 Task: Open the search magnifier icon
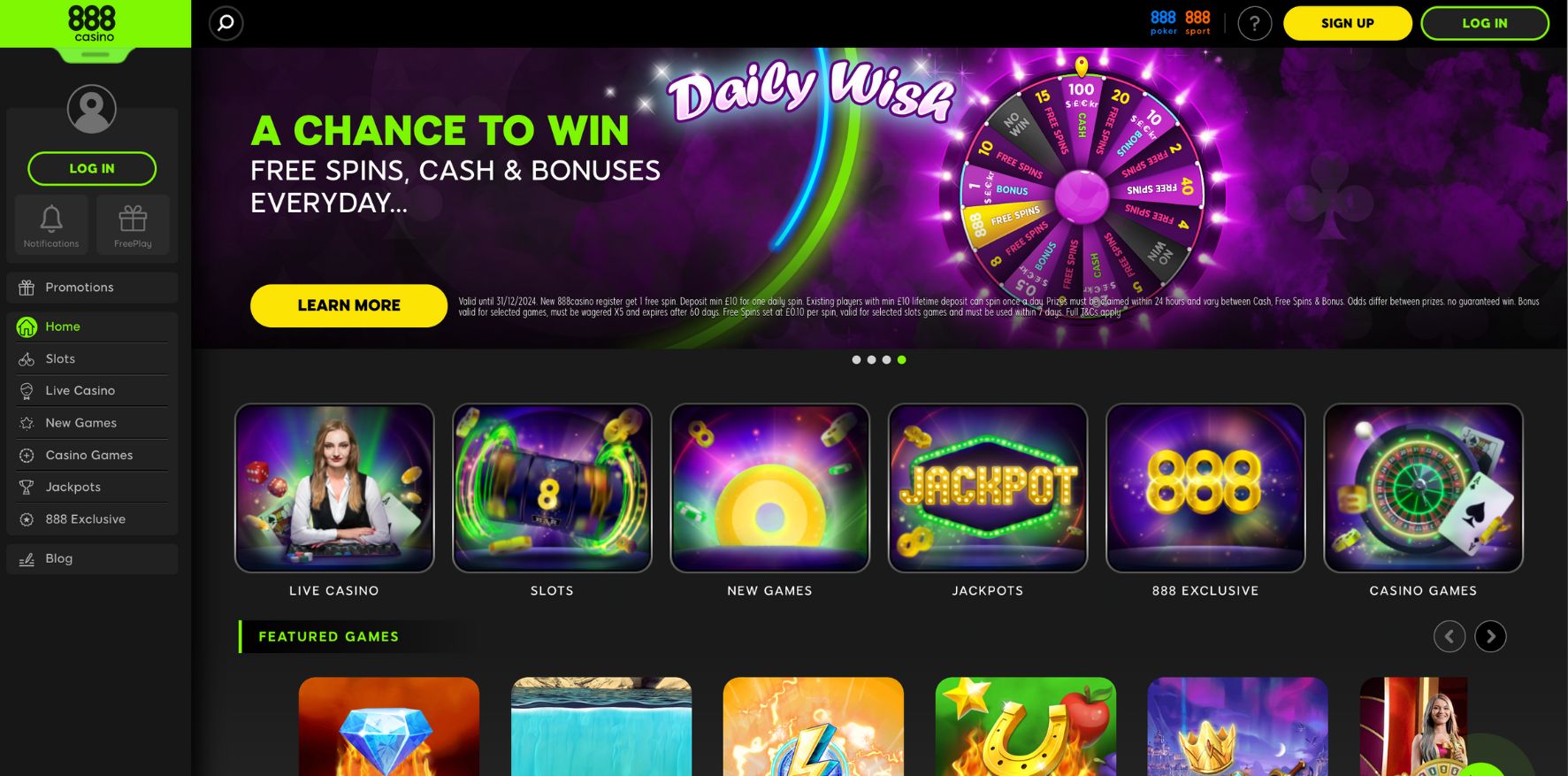(x=226, y=23)
